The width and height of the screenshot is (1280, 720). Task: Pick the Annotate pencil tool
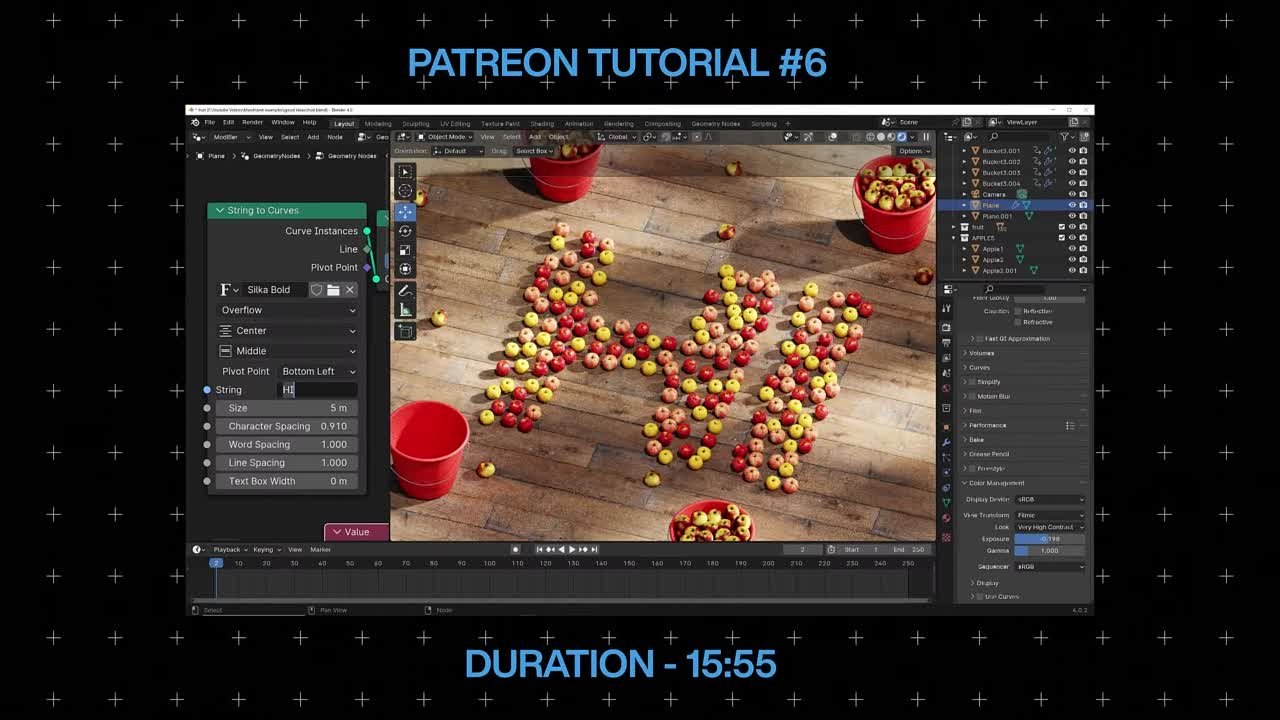(x=405, y=290)
